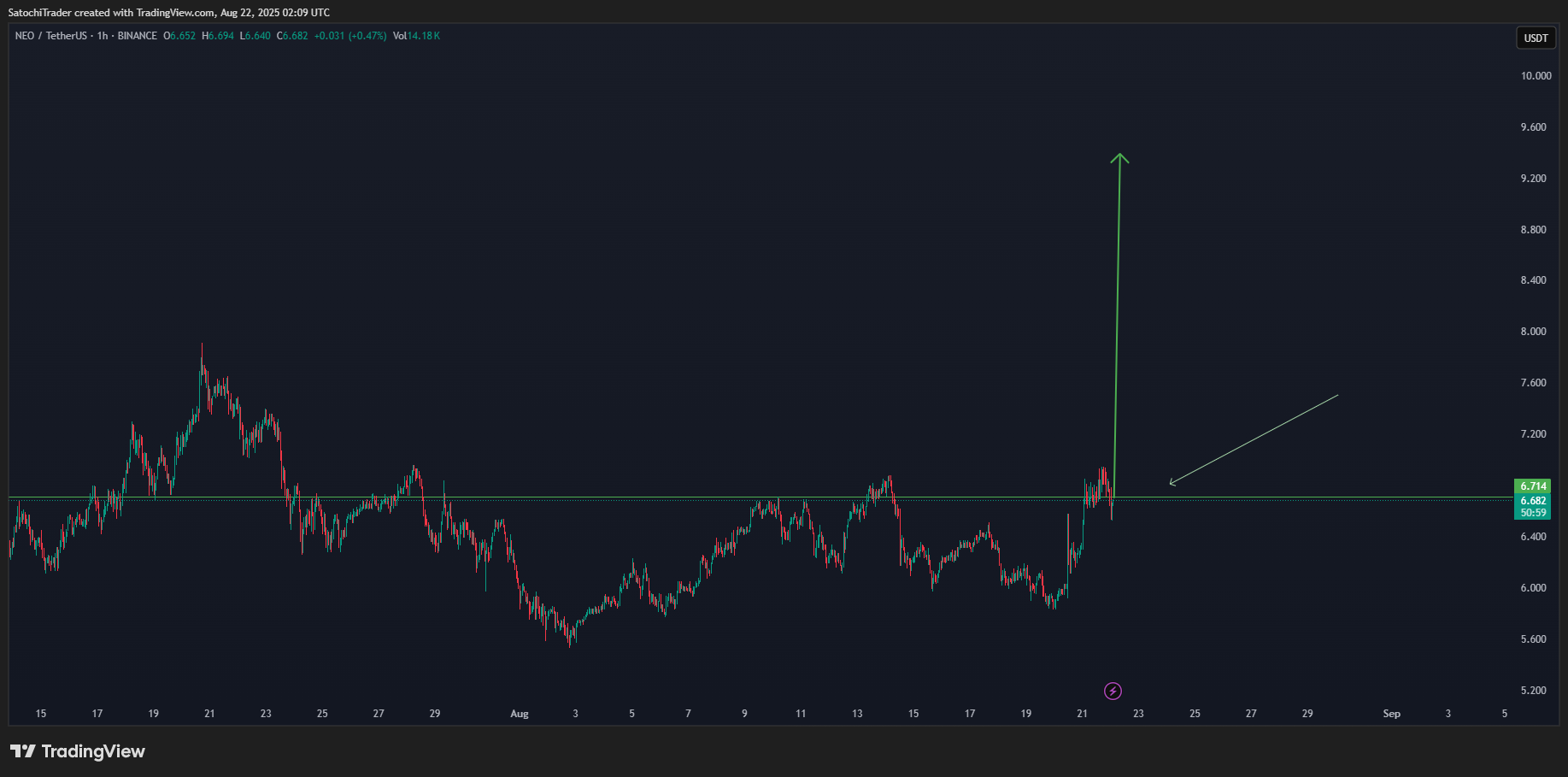Click the 8.400 price axis label
This screenshot has width=1568, height=777.
point(1533,280)
